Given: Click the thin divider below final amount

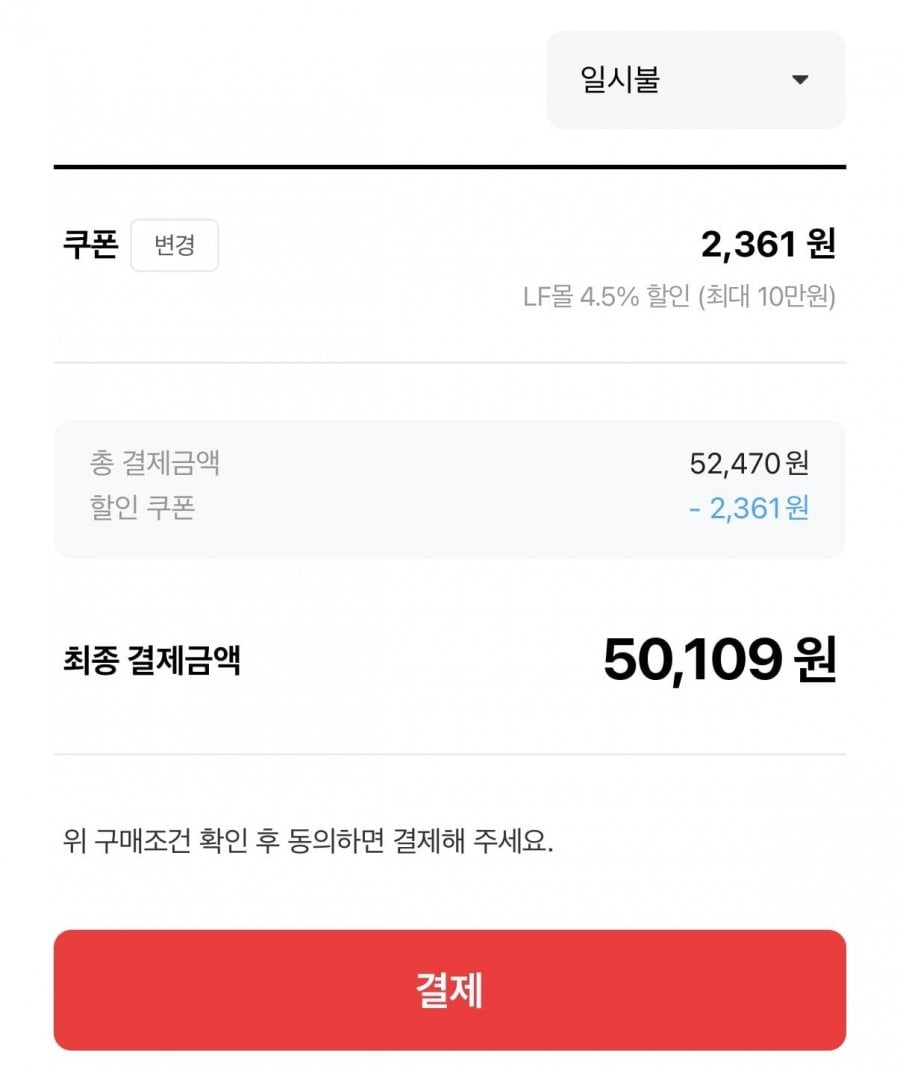Looking at the screenshot, I should tap(450, 754).
